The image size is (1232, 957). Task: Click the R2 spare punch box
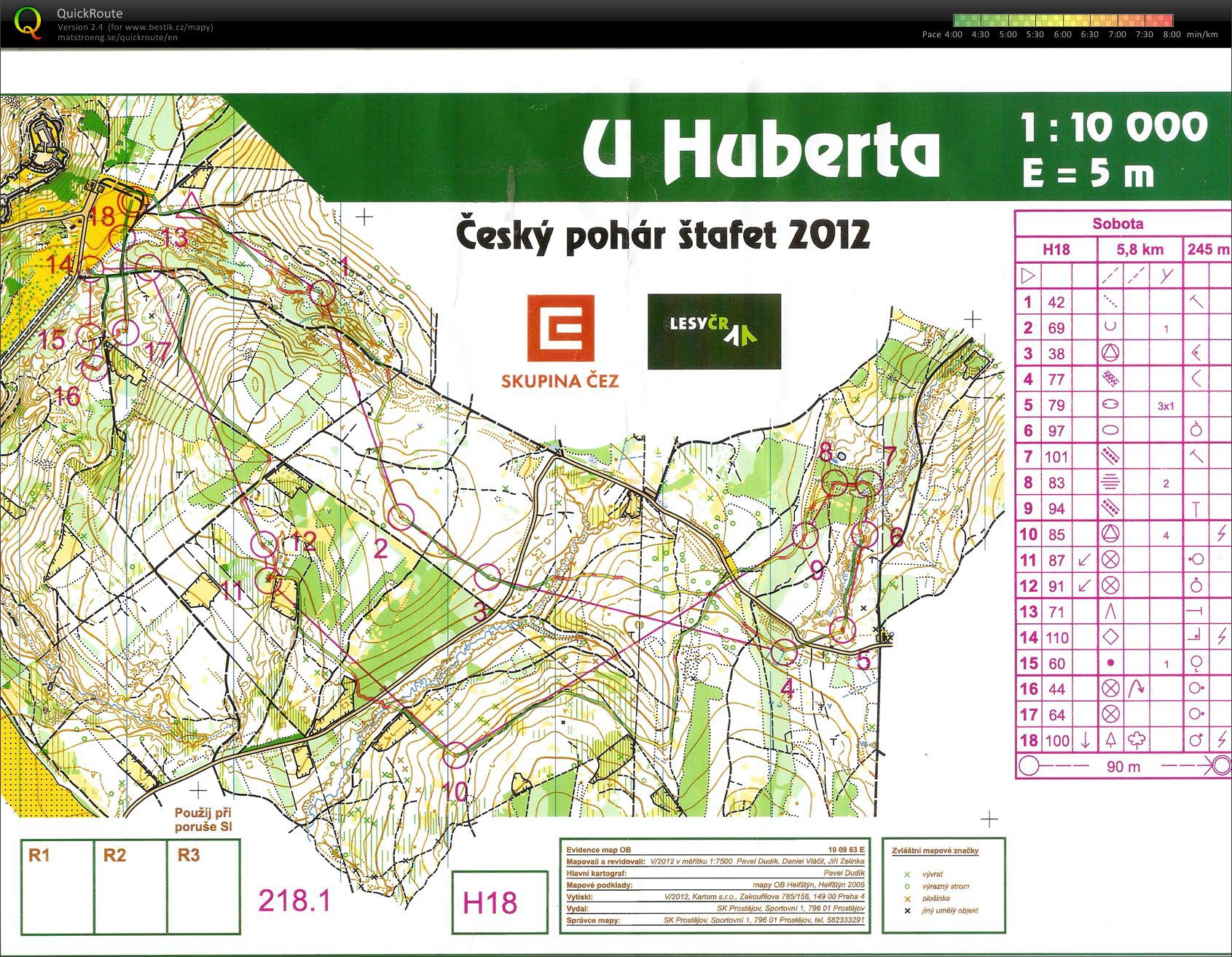(x=131, y=886)
